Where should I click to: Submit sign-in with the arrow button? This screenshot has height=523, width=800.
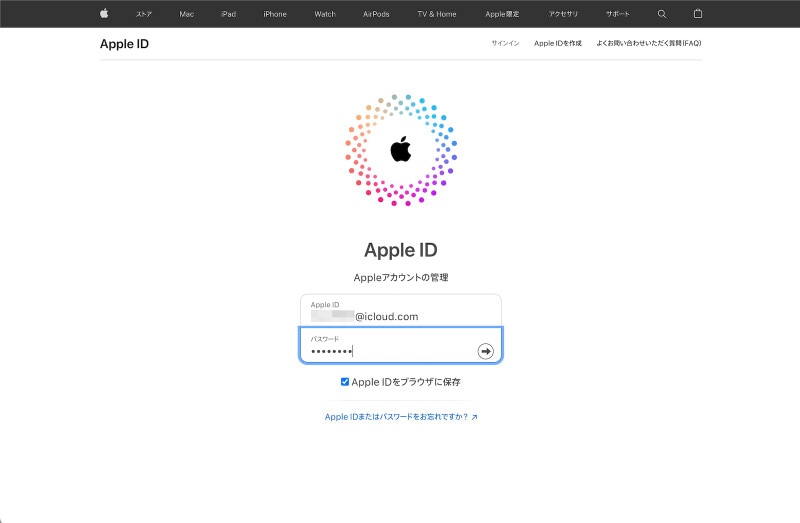(485, 351)
